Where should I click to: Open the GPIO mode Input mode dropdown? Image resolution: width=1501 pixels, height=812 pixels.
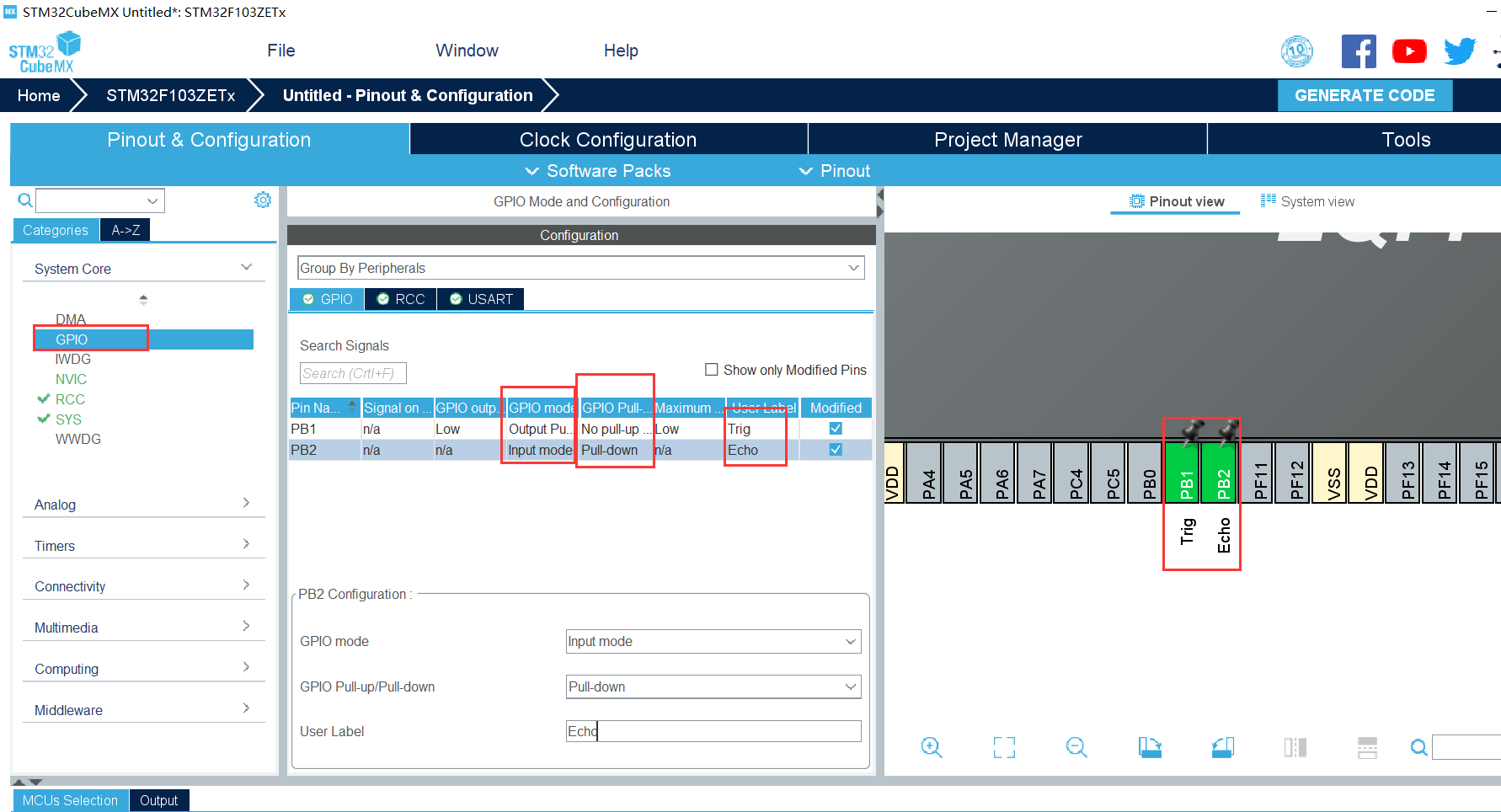(713, 641)
